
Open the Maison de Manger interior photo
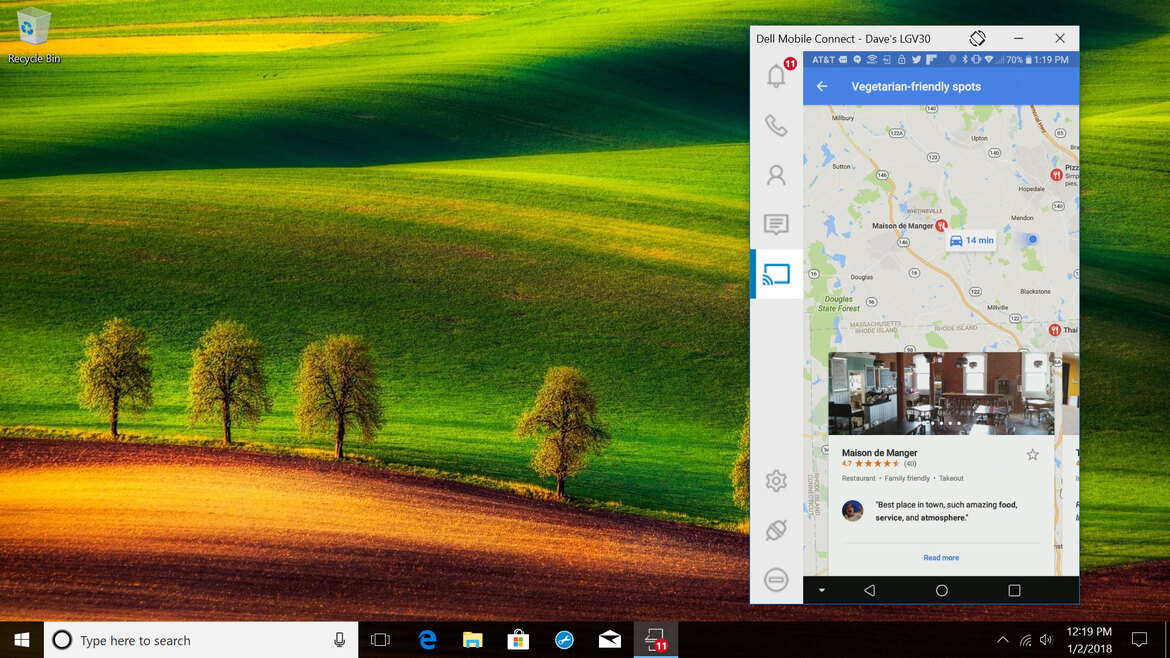pyautogui.click(x=941, y=393)
